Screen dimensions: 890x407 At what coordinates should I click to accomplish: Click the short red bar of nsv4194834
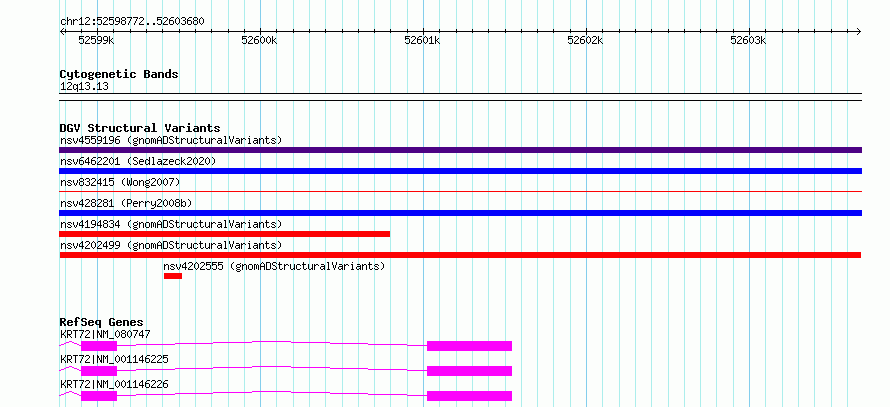coord(225,234)
